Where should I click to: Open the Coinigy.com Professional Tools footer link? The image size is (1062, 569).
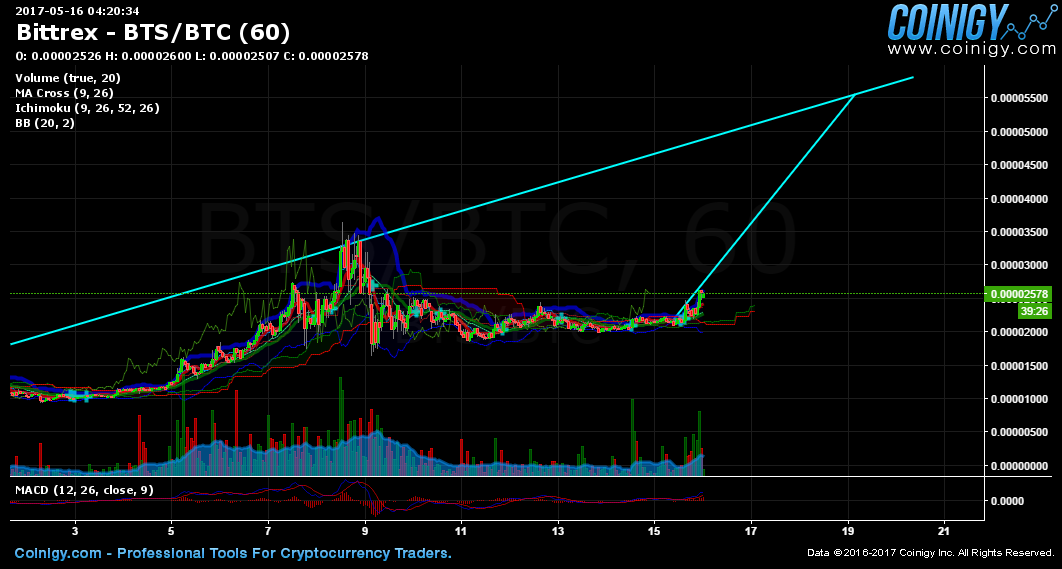233,554
